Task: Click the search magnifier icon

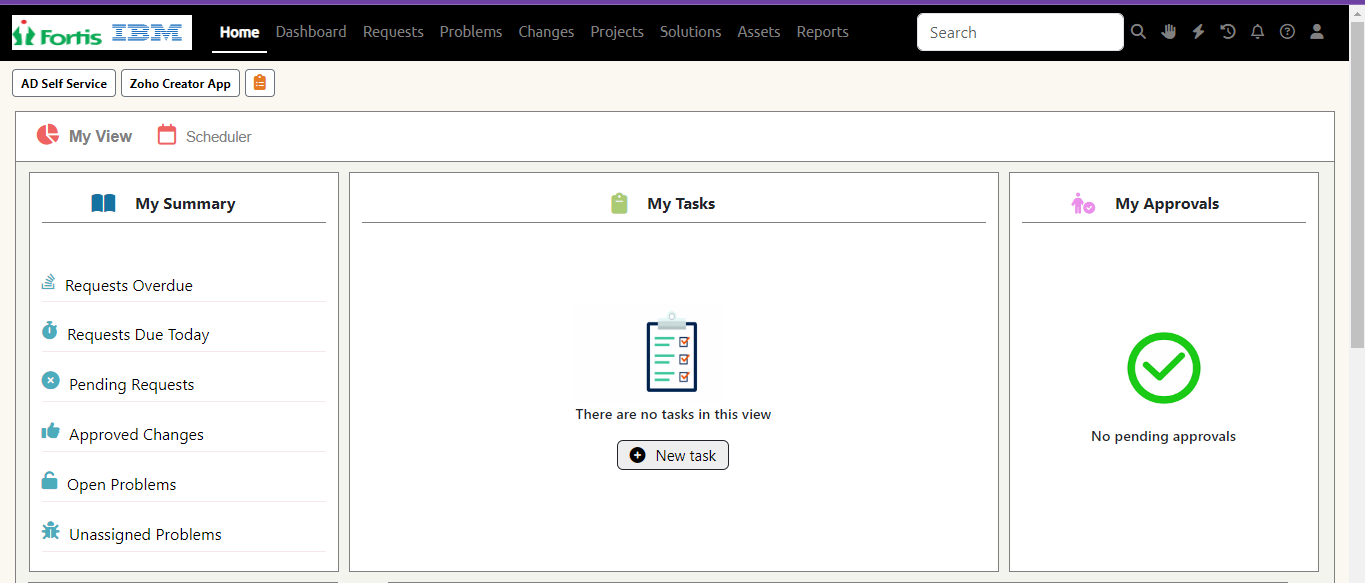Action: [1138, 32]
